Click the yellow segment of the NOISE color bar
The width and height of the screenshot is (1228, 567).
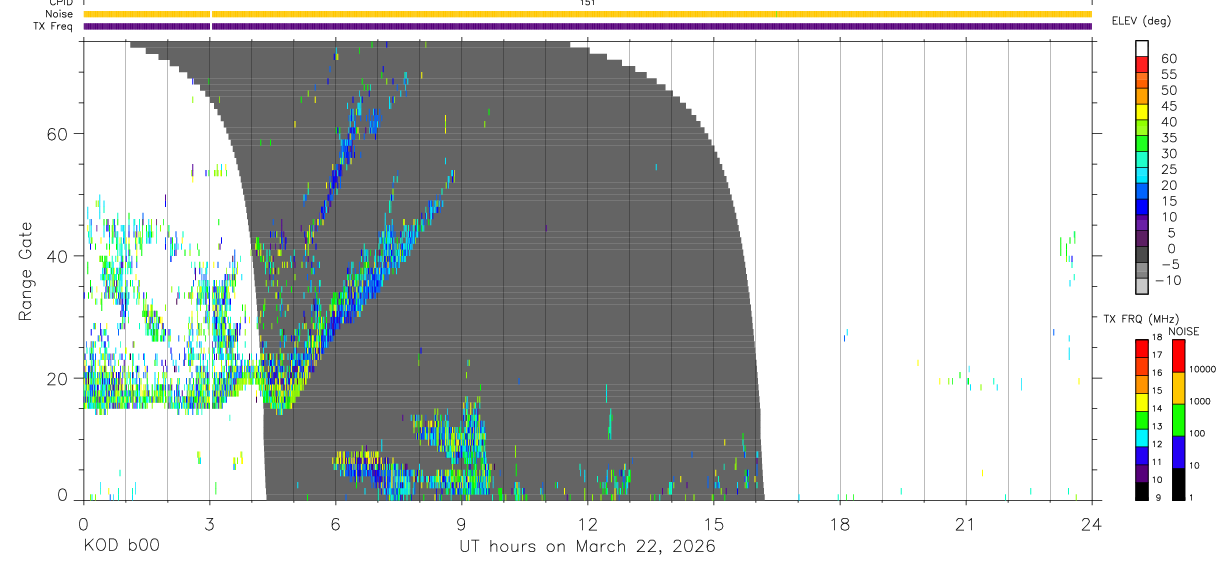1178,388
